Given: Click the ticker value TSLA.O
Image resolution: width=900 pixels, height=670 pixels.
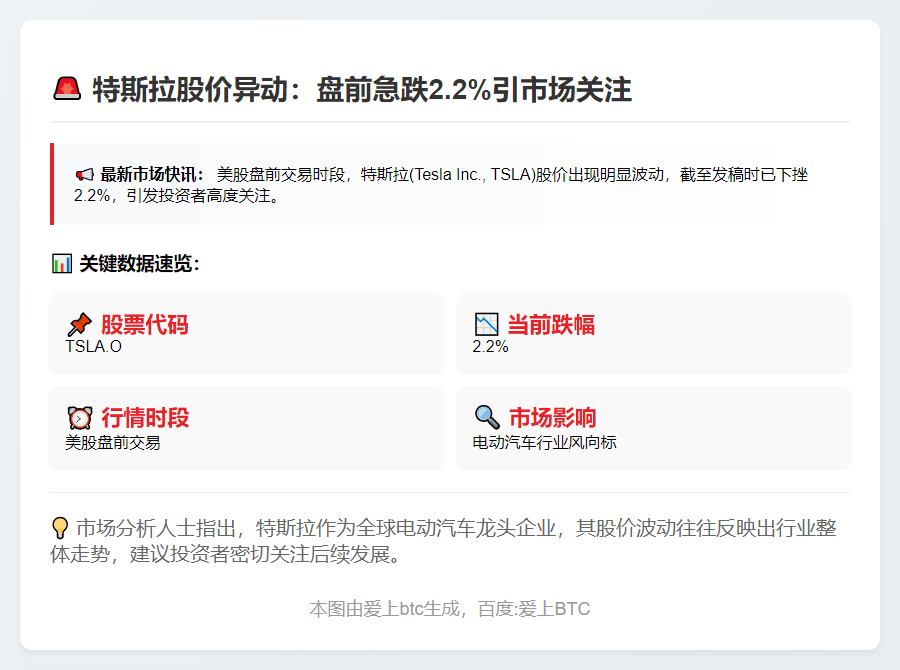Looking at the screenshot, I should click(x=94, y=347).
